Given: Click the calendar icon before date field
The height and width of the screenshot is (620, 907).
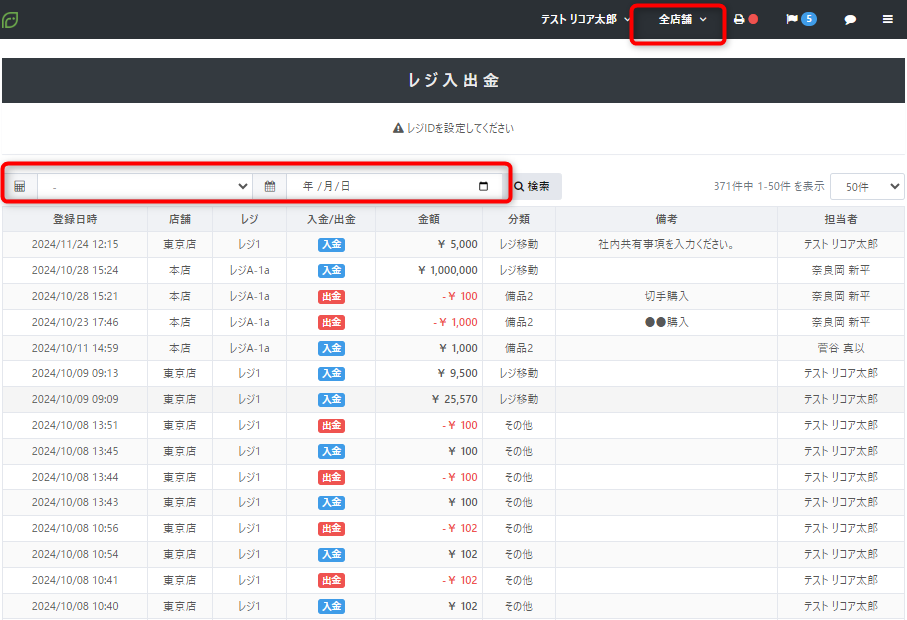Looking at the screenshot, I should click(270, 186).
